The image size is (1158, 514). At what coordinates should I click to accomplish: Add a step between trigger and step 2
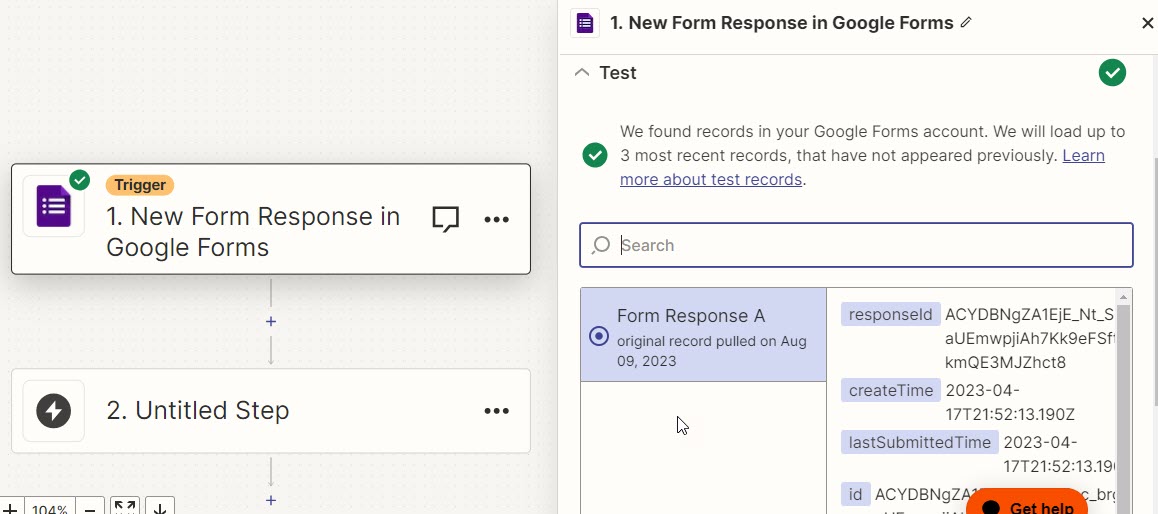(271, 321)
